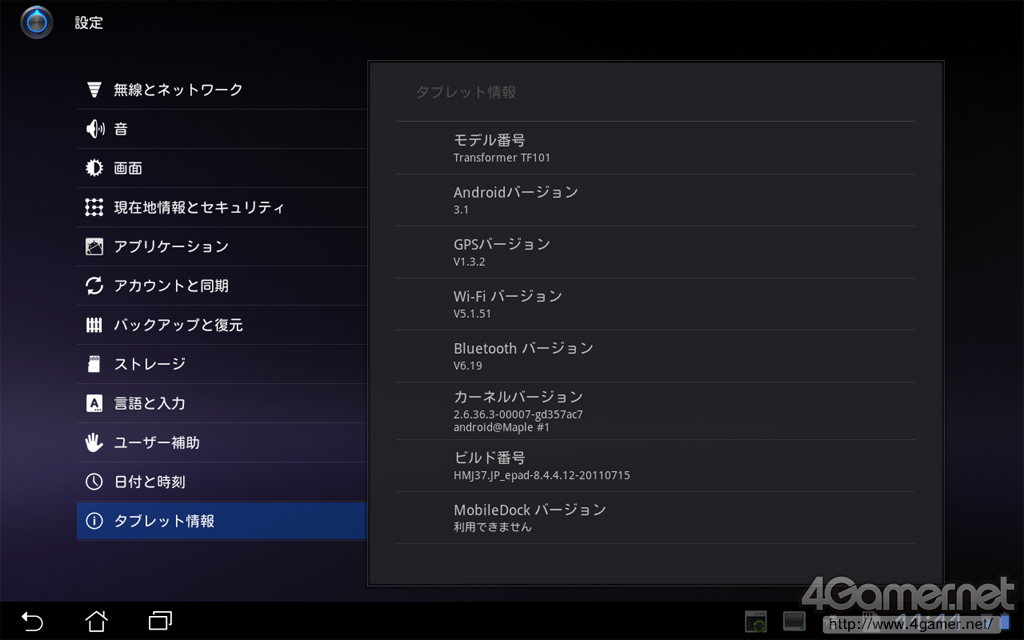Viewport: 1024px width, 640px height.
Task: Click the バックアップと復元 icon
Action: pyautogui.click(x=94, y=325)
